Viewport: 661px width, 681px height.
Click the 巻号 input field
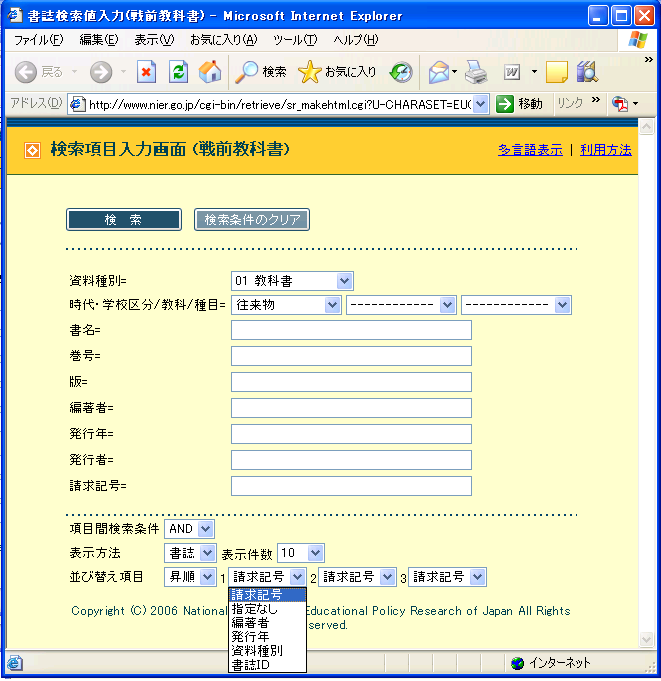[x=351, y=356]
